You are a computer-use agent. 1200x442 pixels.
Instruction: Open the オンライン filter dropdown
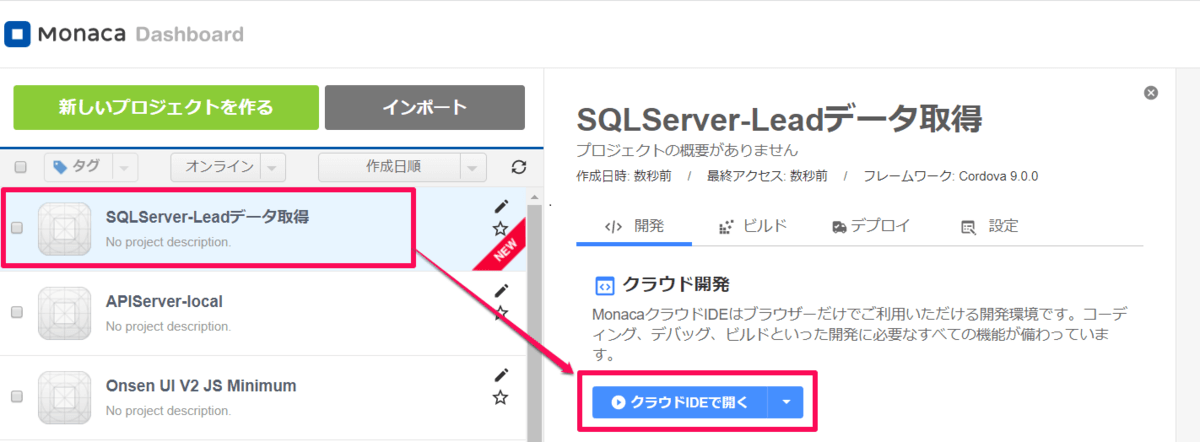point(229,167)
